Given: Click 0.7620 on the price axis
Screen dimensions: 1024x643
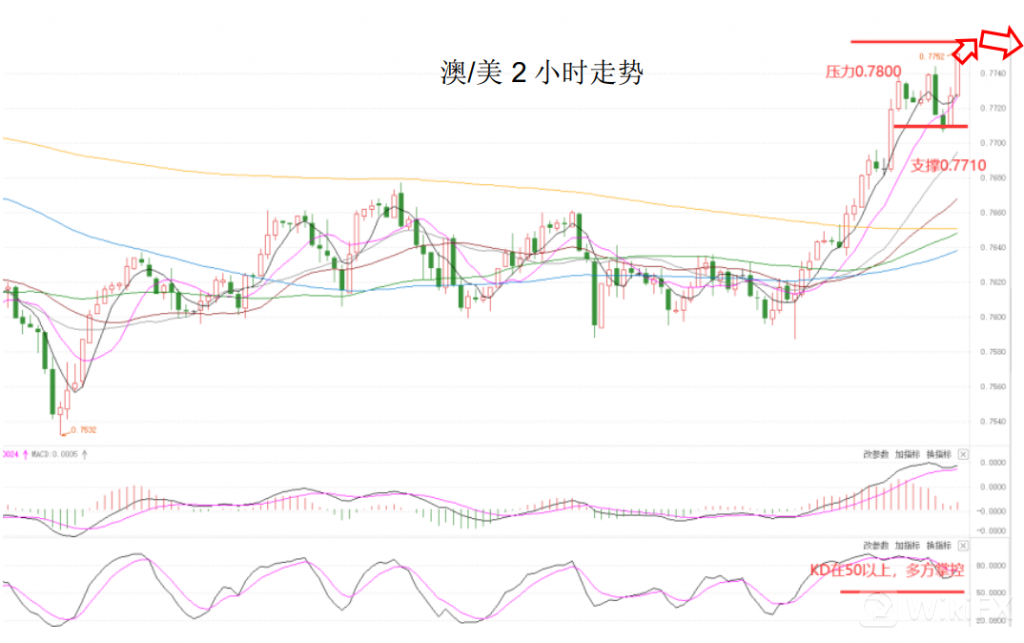Looking at the screenshot, I should [993, 282].
